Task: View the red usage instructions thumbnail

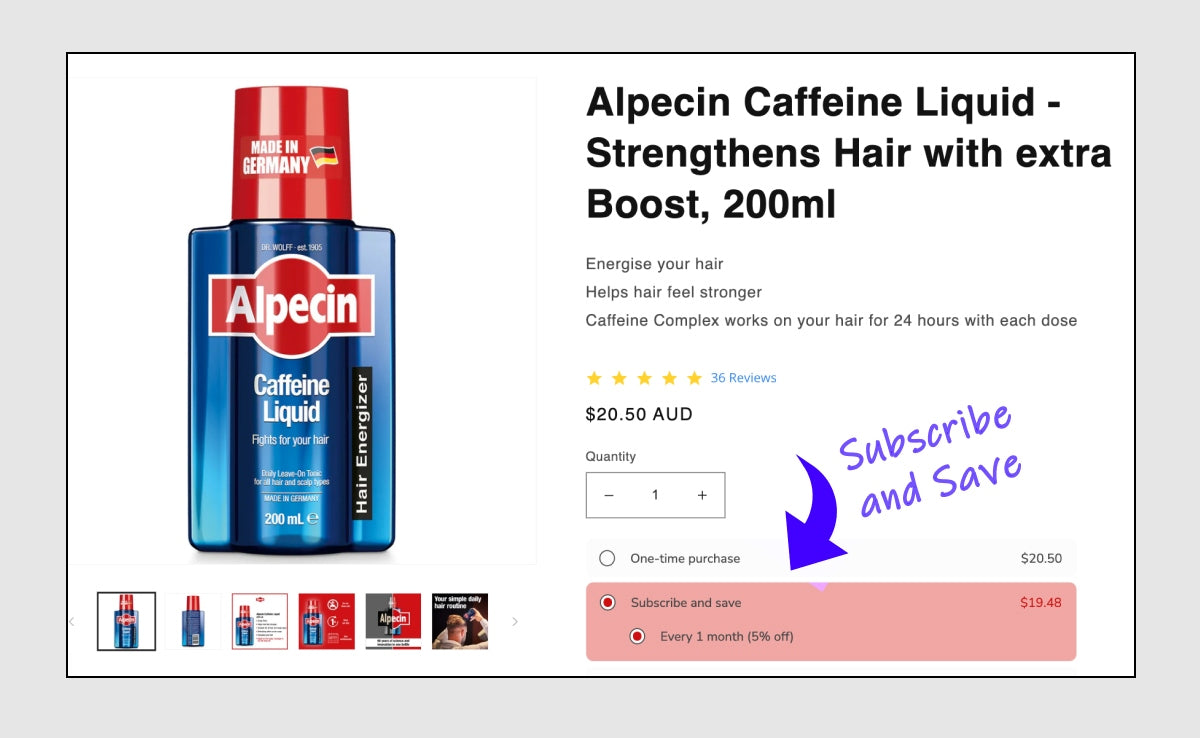Action: (x=327, y=621)
